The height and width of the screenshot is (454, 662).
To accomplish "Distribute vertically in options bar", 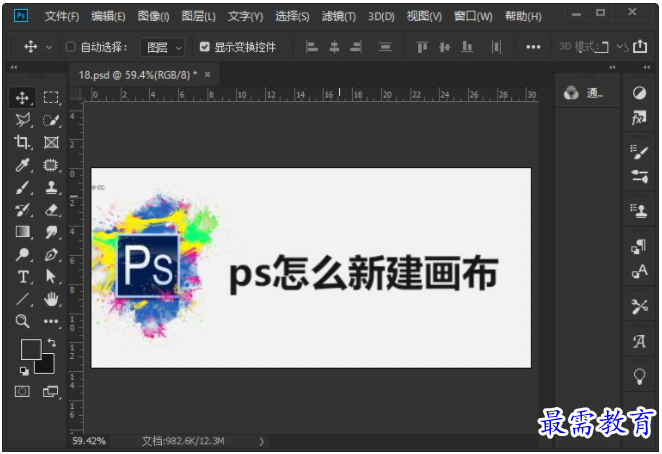I will [385, 46].
